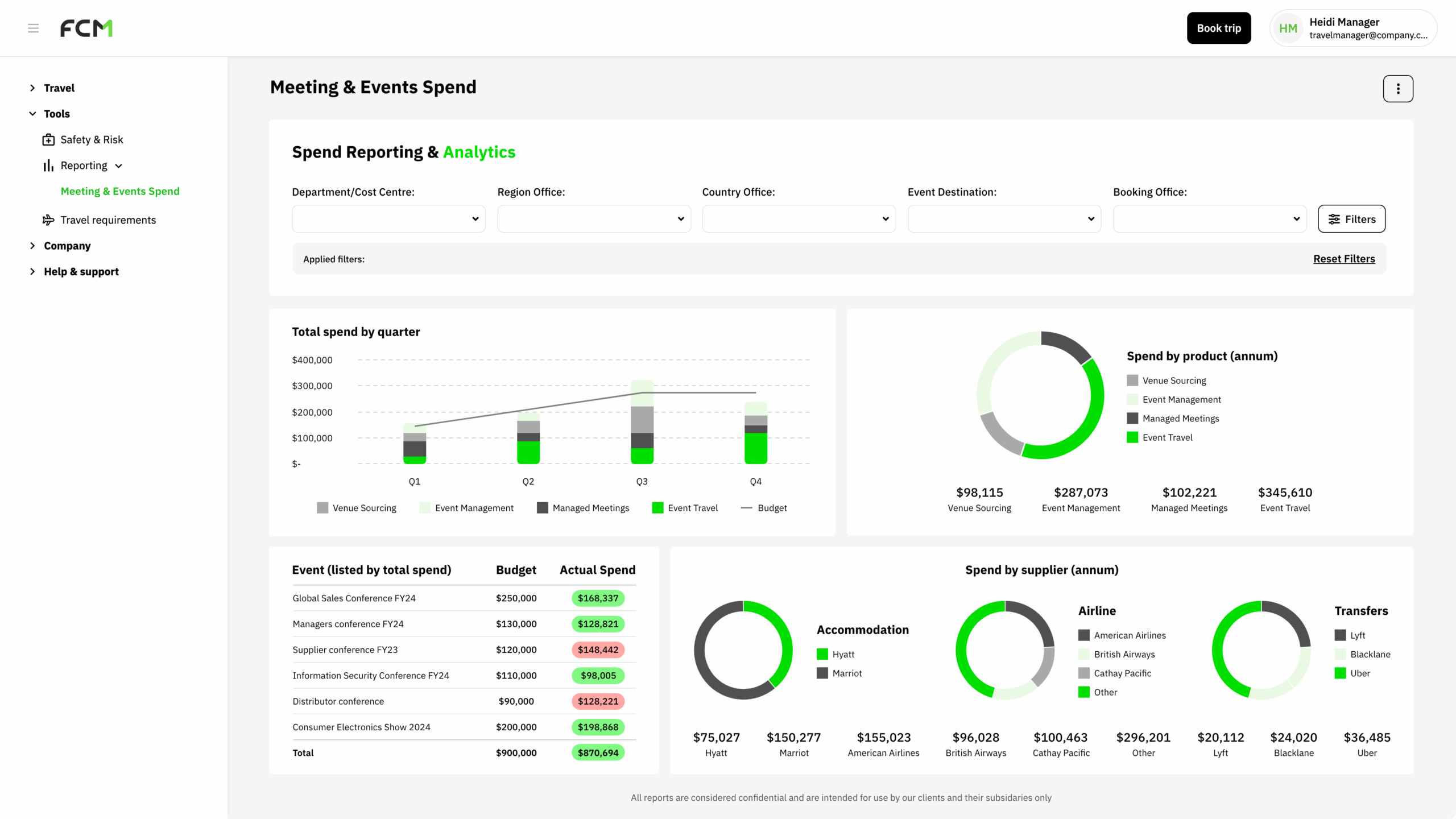
Task: Click Uber swatch in Transfers legend
Action: [x=1341, y=673]
